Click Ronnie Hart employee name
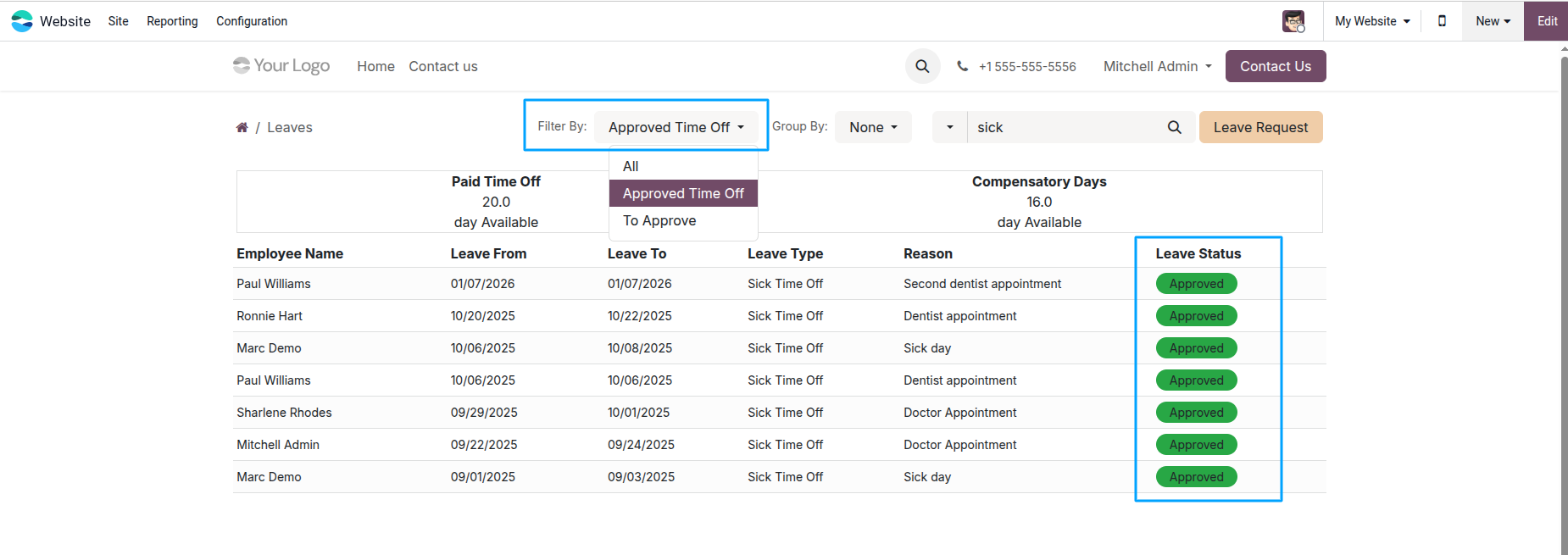 270,316
